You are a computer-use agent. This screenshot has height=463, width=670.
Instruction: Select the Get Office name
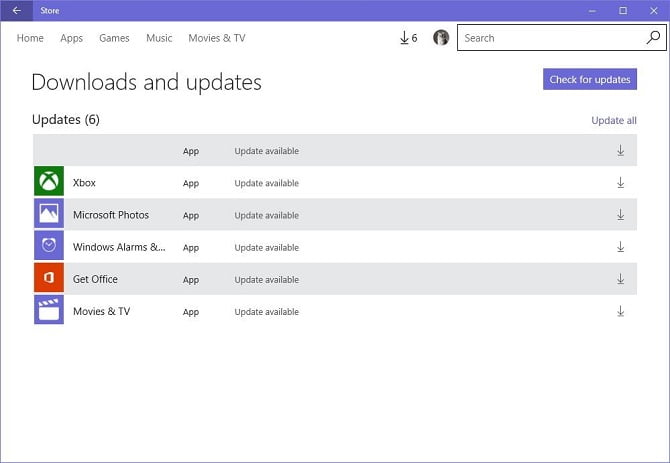pos(95,279)
